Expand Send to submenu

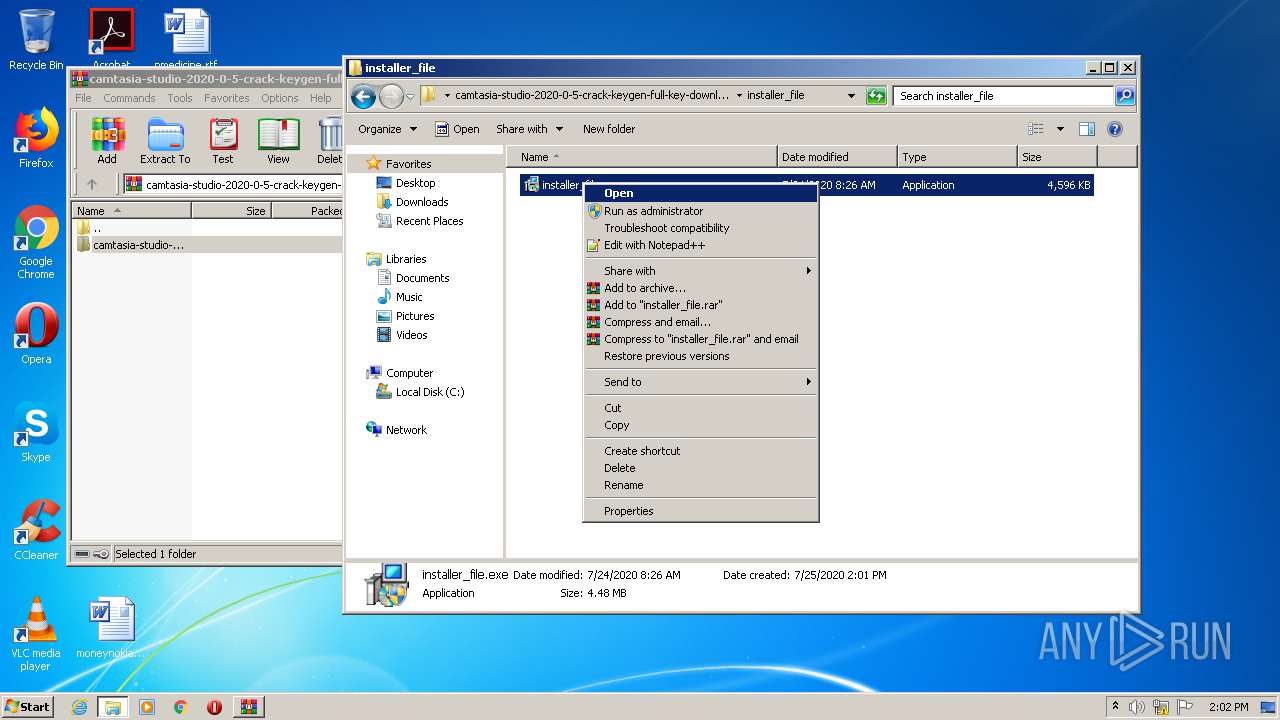point(701,382)
